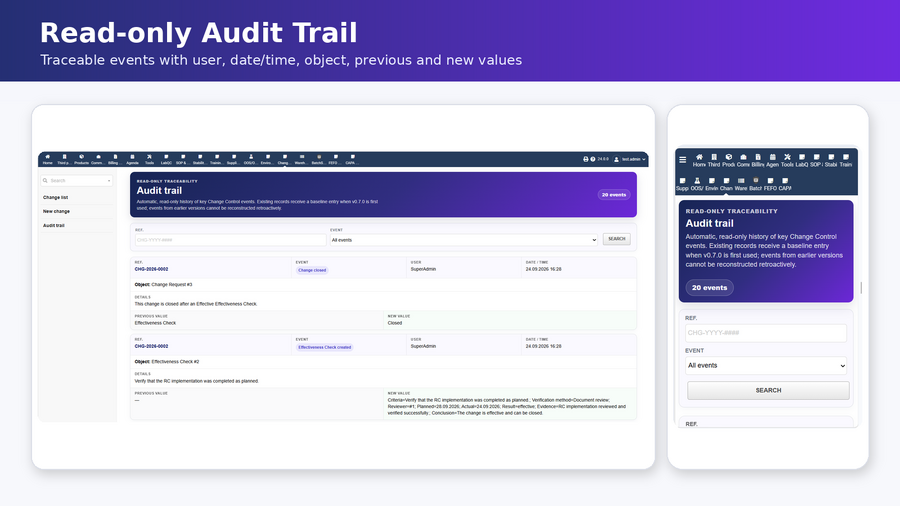
Task: Open Tools module in desktop navbar
Action: (149, 159)
